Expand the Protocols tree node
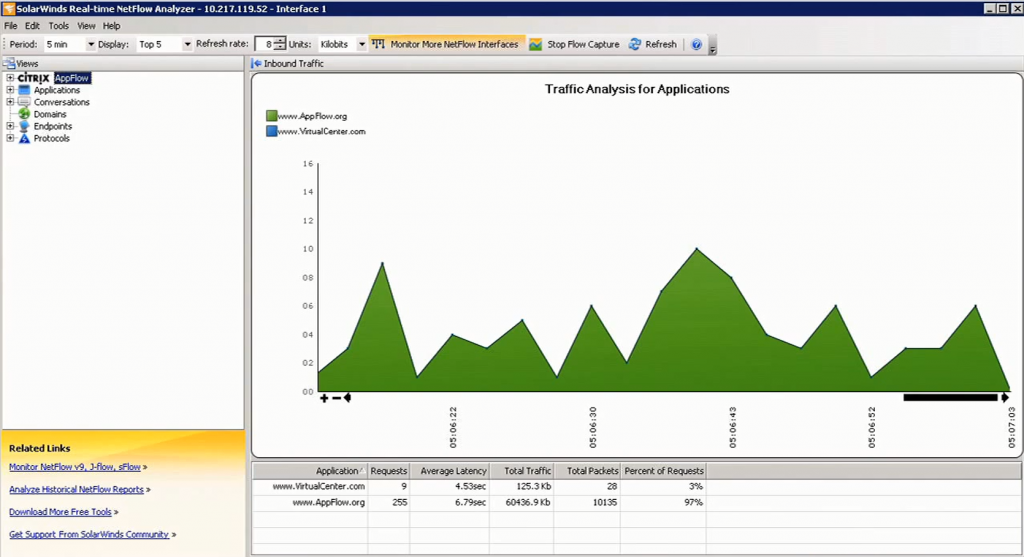This screenshot has height=557, width=1024. (x=10, y=138)
